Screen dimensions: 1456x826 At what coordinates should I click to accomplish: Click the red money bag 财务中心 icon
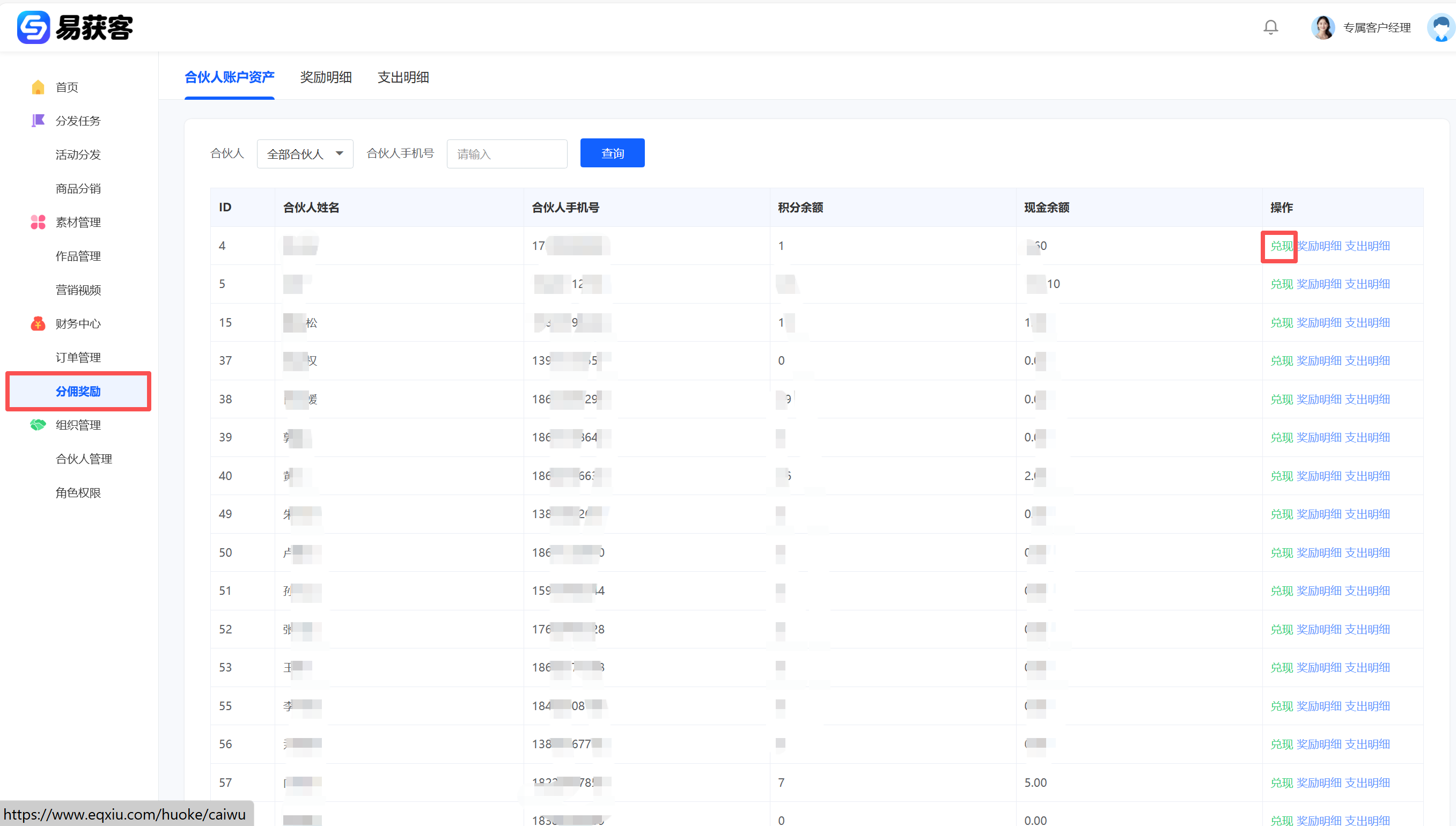38,324
